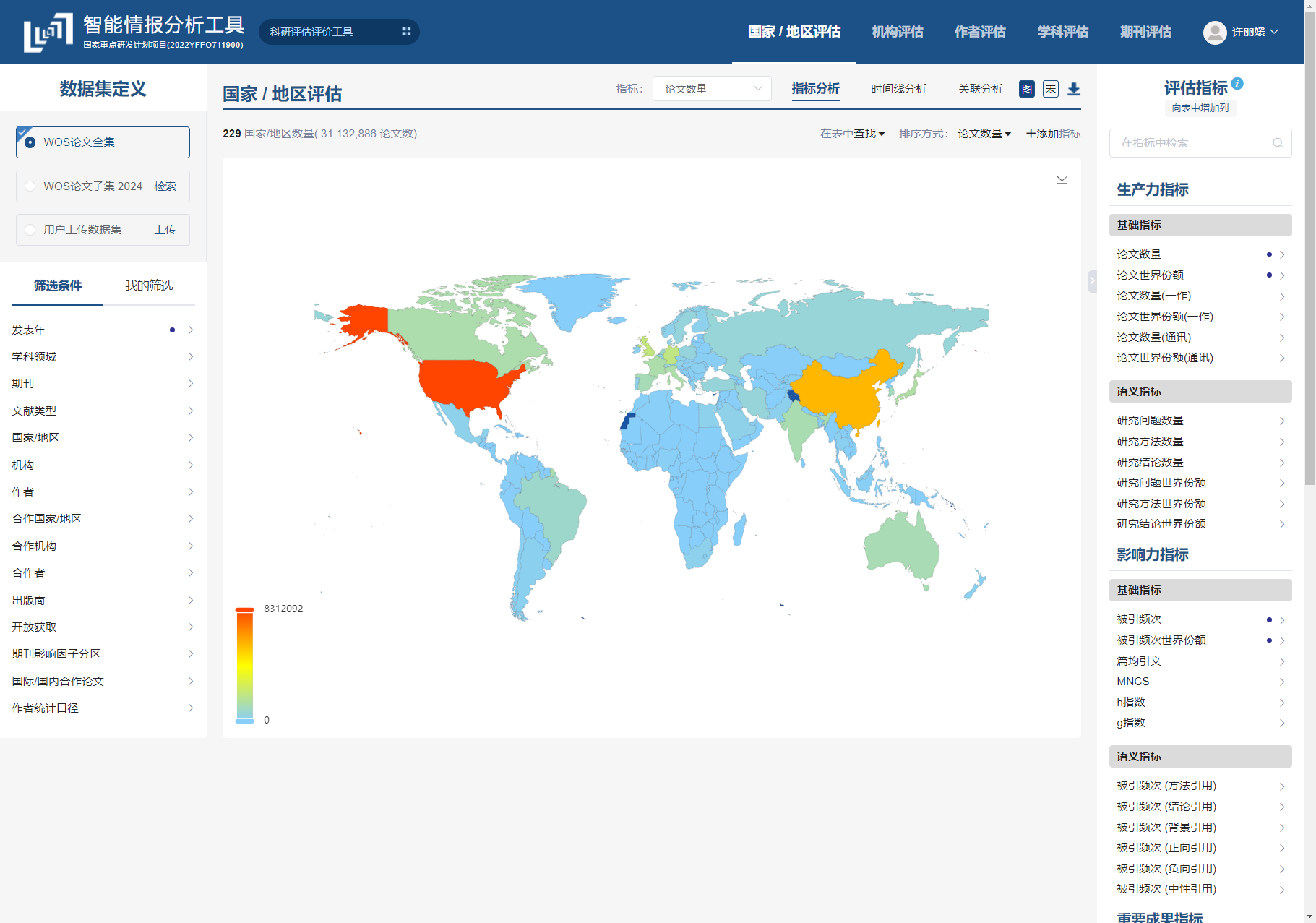The image size is (1316, 923).
Task: Click the 在指标中检索 search field
Action: click(1200, 143)
